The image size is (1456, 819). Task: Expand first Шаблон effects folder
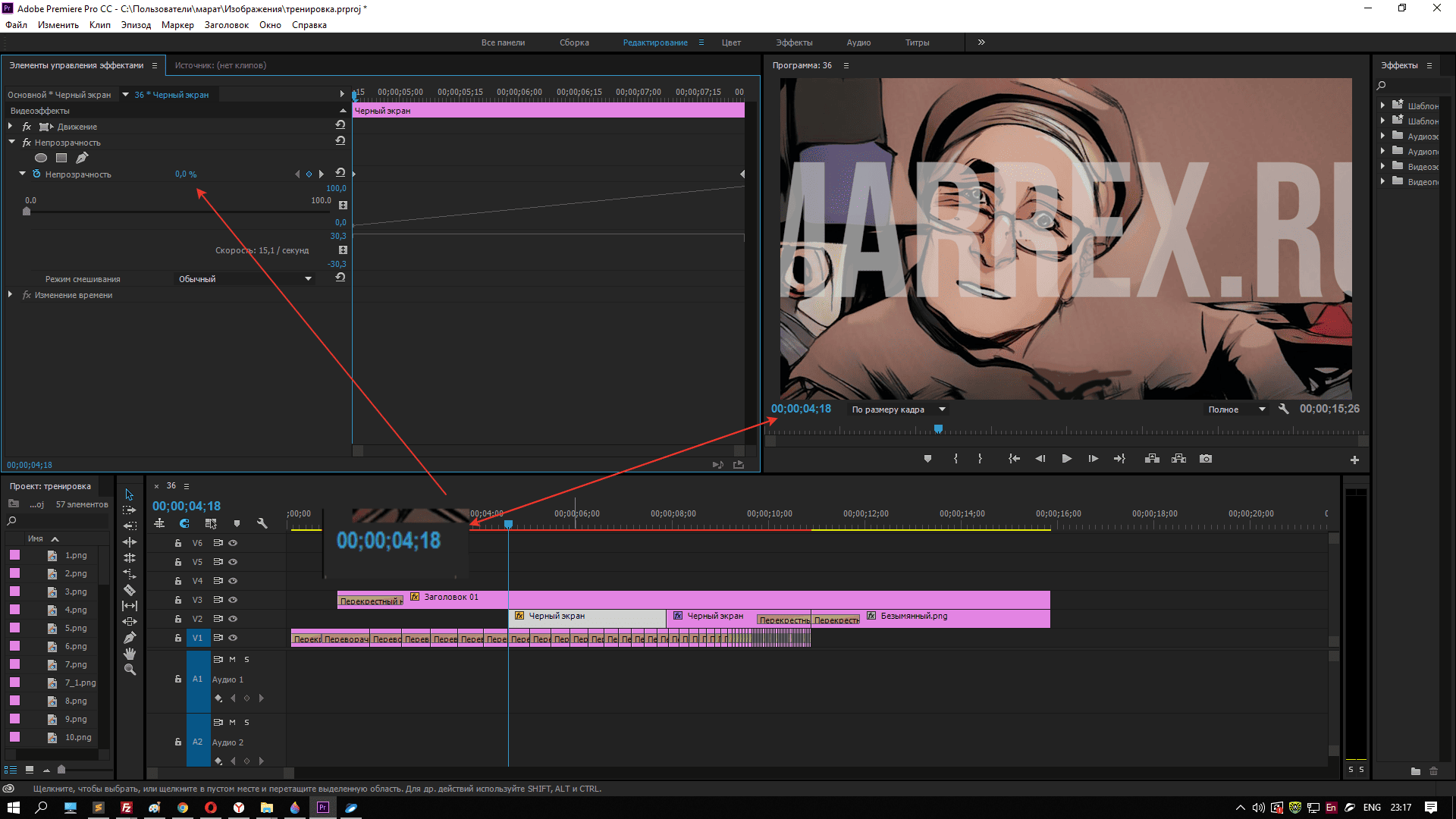pos(1383,105)
